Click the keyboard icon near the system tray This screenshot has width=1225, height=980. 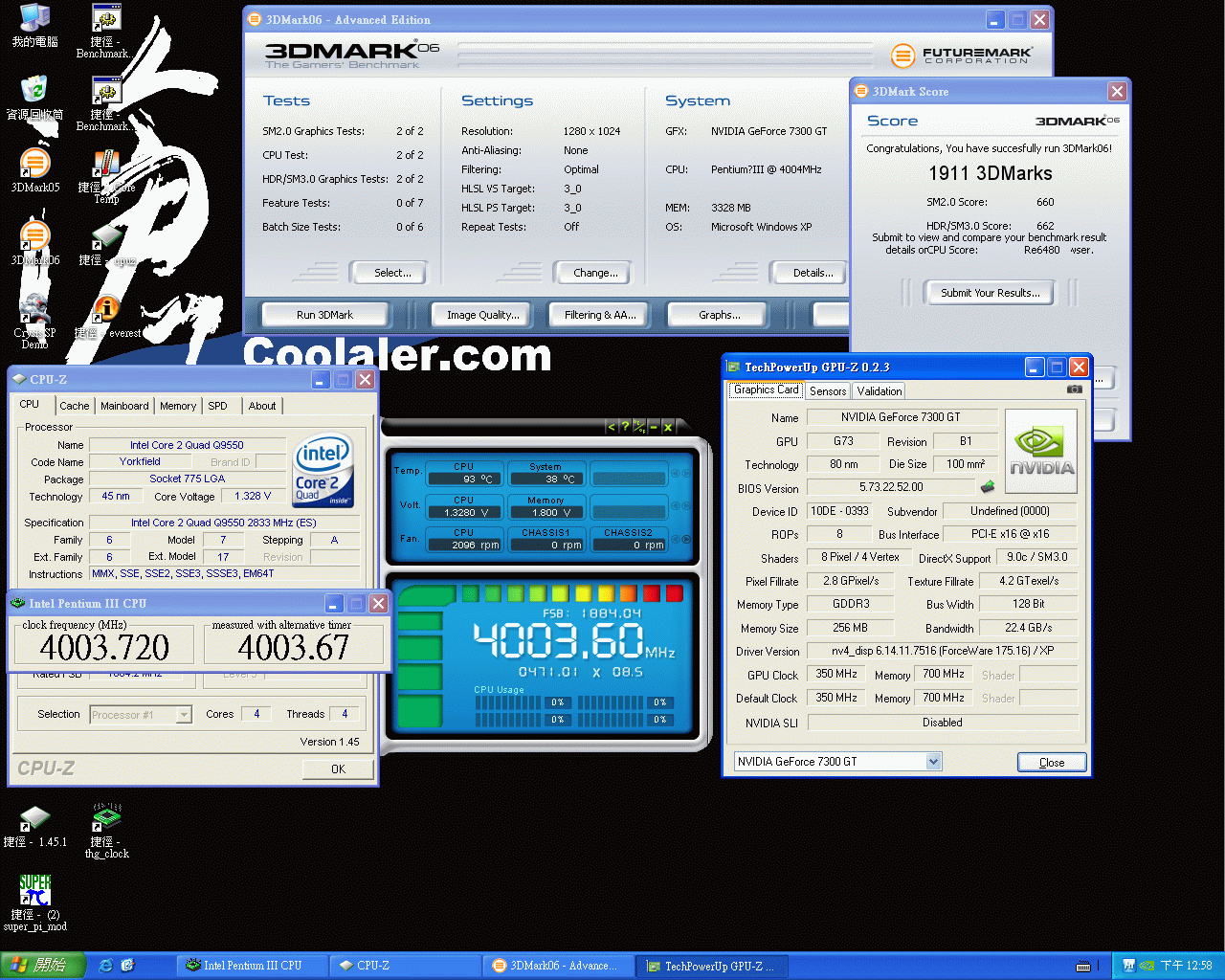pyautogui.click(x=1082, y=966)
